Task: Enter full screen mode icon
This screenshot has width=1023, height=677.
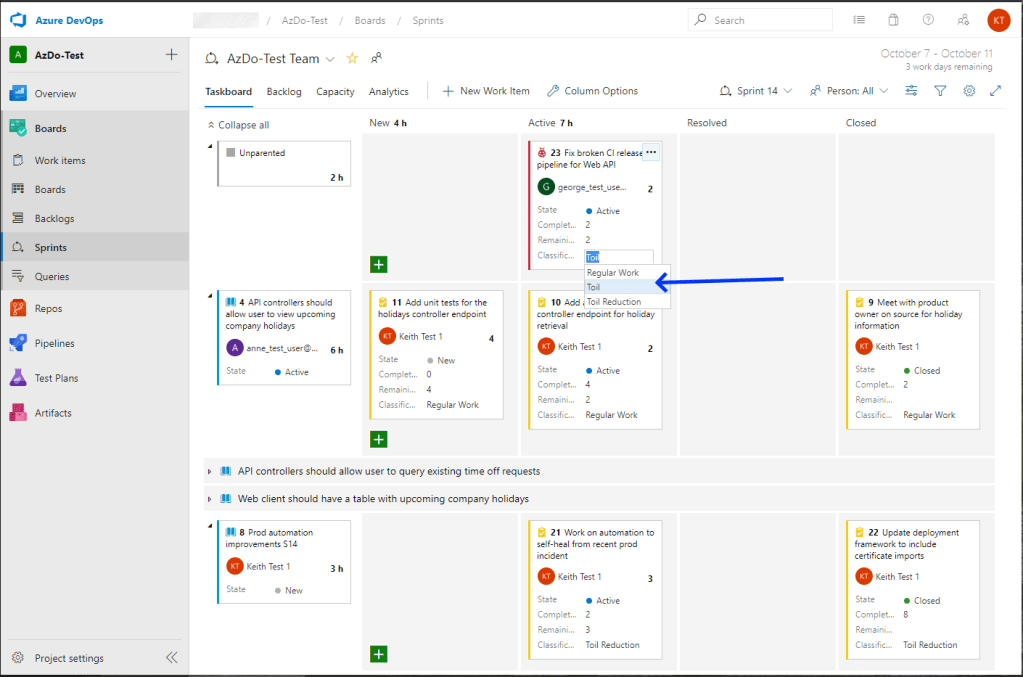Action: [996, 91]
